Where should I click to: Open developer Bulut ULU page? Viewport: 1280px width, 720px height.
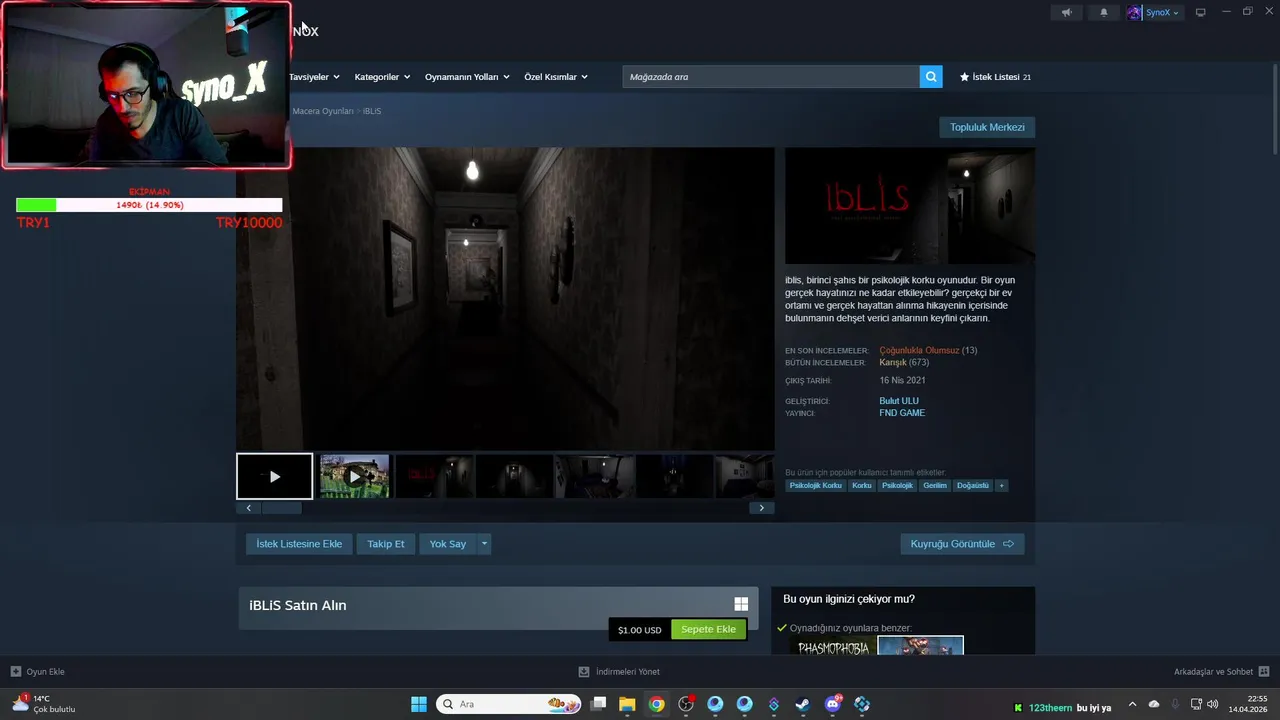pyautogui.click(x=899, y=401)
